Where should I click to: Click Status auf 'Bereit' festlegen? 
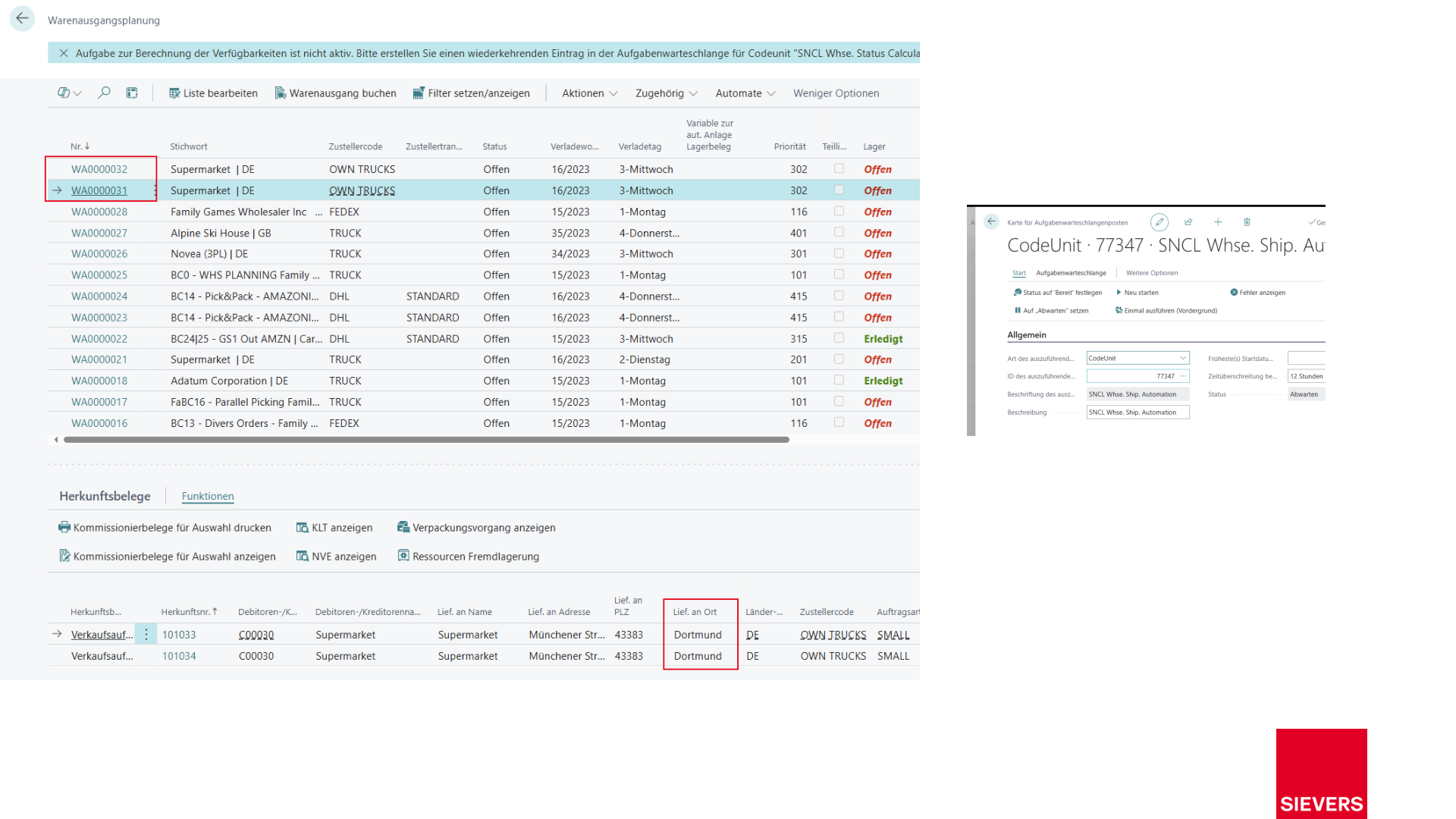(x=1058, y=293)
